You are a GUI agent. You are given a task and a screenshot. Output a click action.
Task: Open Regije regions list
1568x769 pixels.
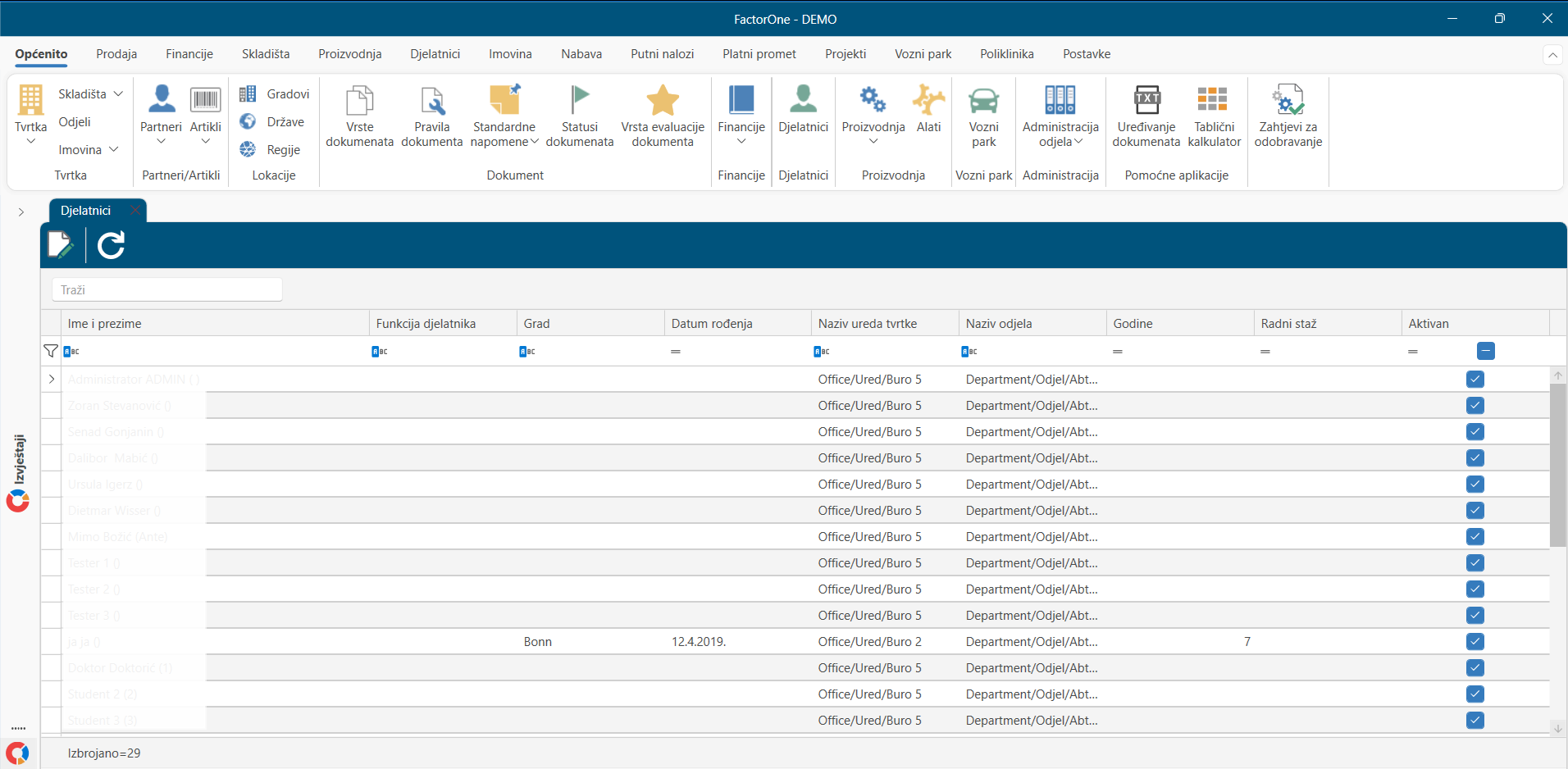point(270,150)
